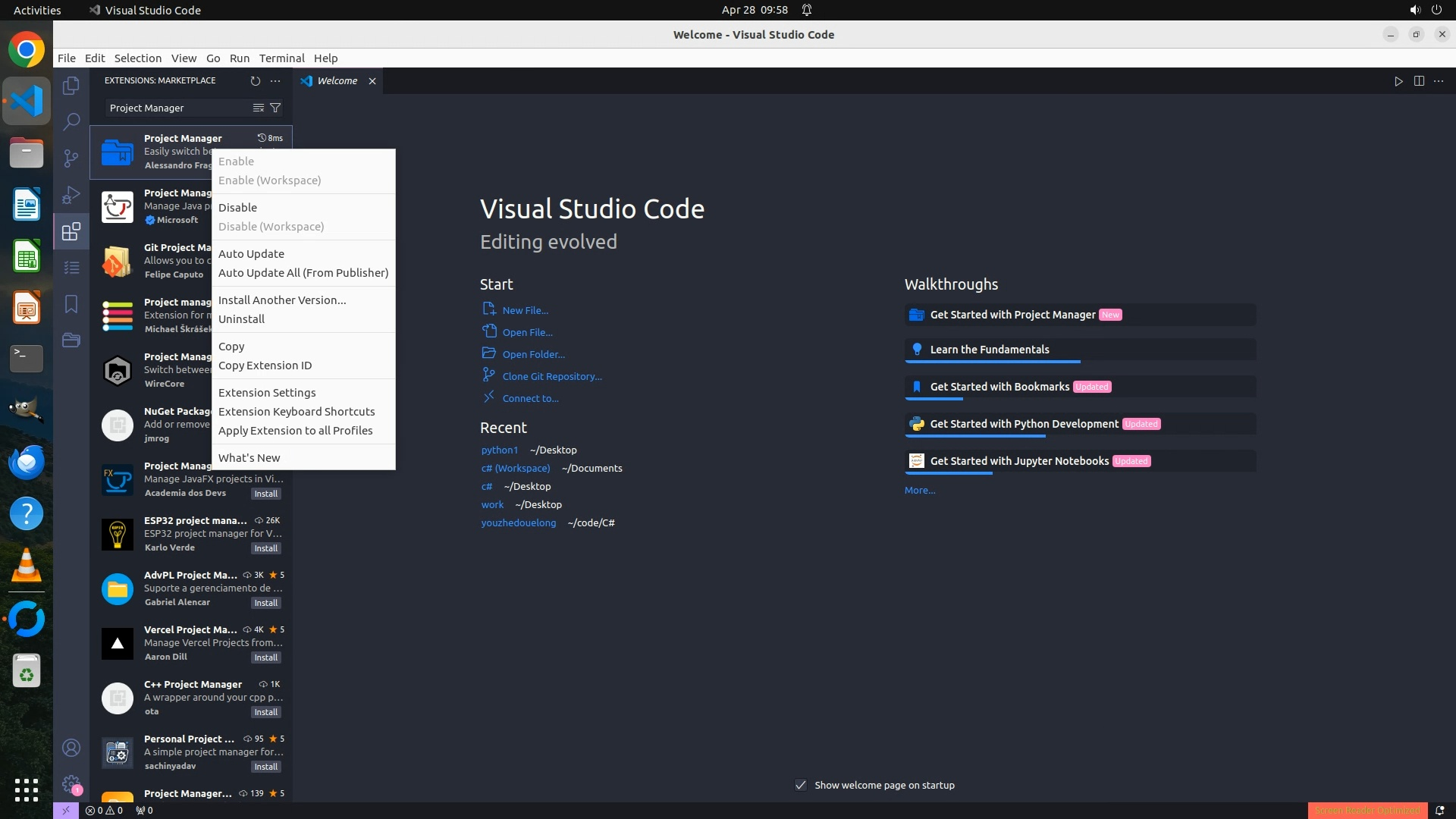Open the Bookmarks view icon
1456x819 pixels.
[71, 304]
